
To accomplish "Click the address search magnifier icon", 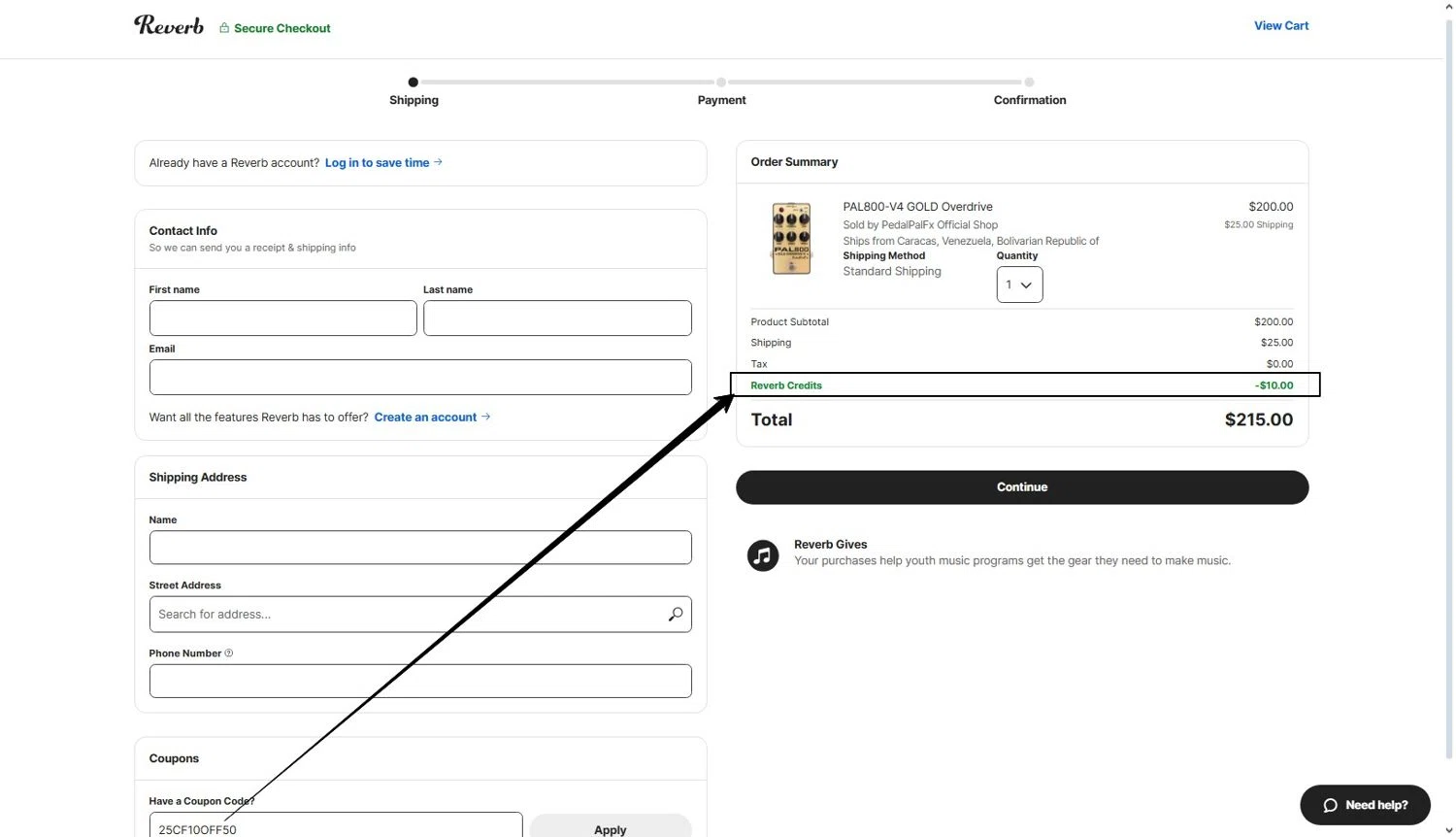I will pos(676,614).
